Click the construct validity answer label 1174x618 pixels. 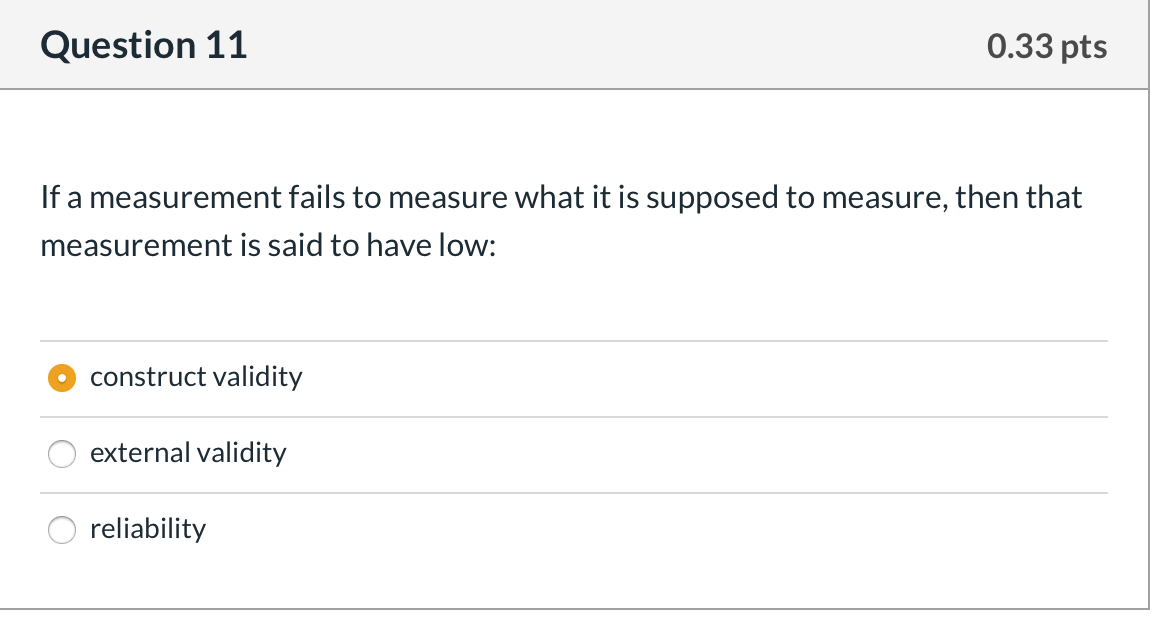tap(196, 378)
